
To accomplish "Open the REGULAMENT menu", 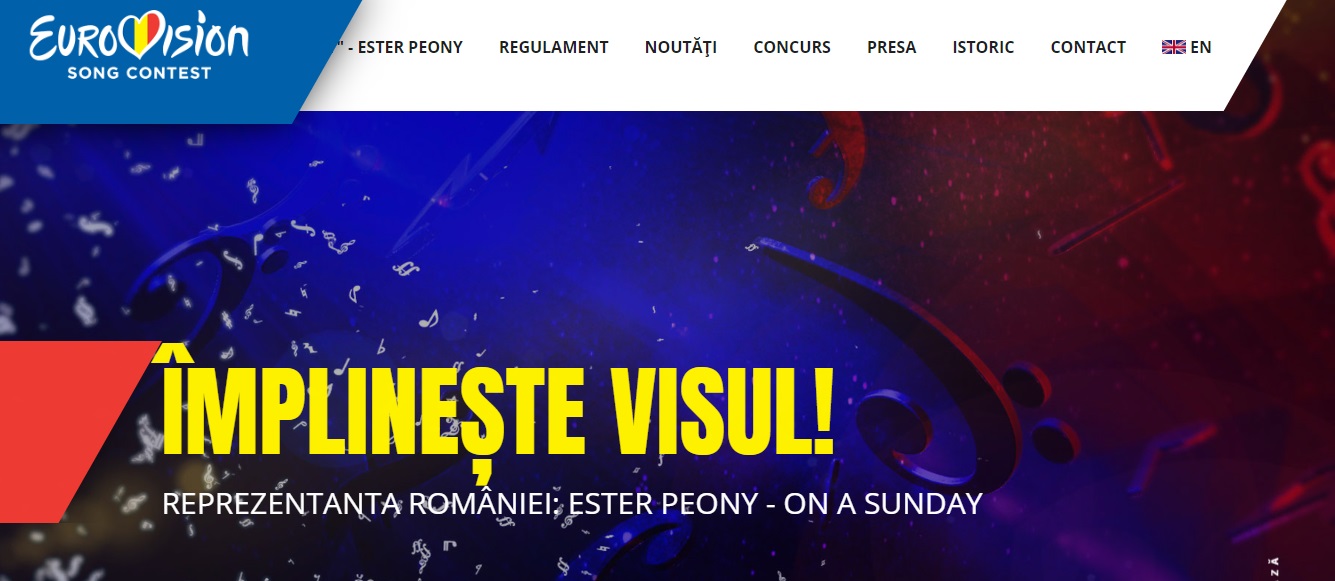I will pyautogui.click(x=554, y=47).
